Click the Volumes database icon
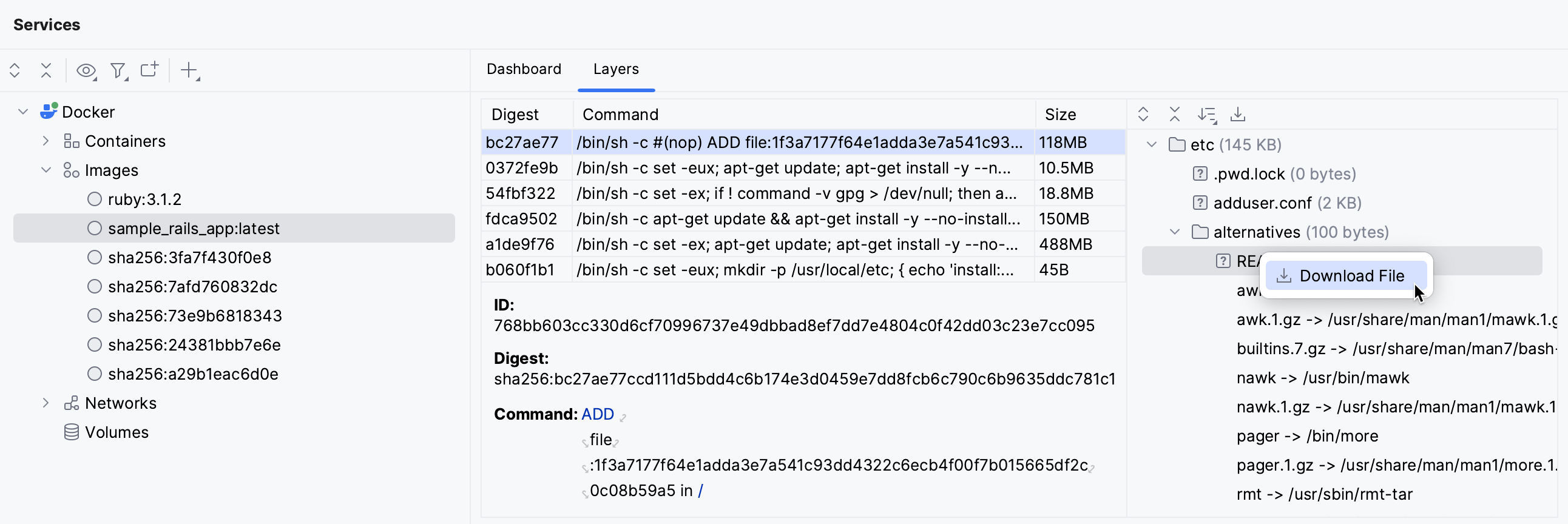This screenshot has height=524, width=1568. point(71,432)
